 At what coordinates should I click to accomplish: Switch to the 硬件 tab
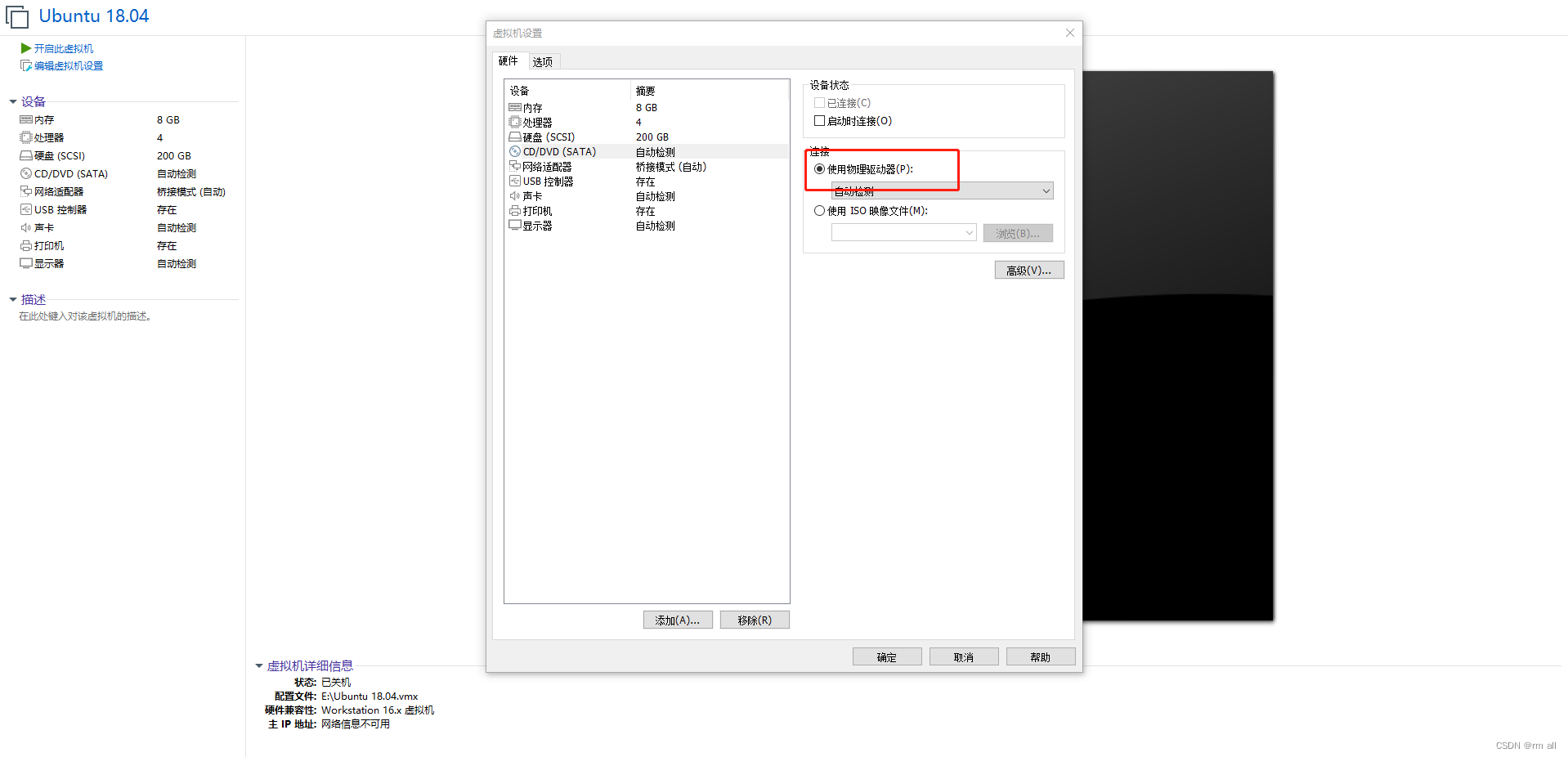point(508,60)
